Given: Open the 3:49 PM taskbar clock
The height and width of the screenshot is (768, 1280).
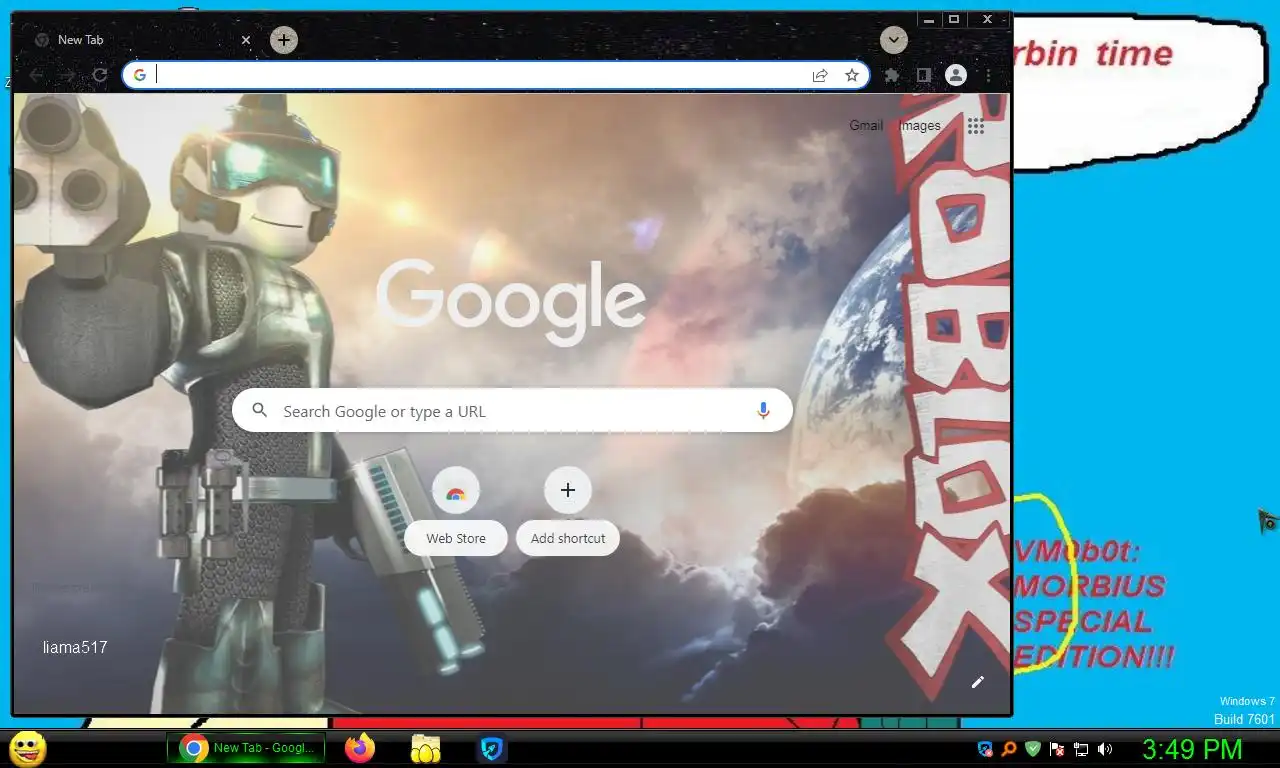Looking at the screenshot, I should coord(1192,749).
